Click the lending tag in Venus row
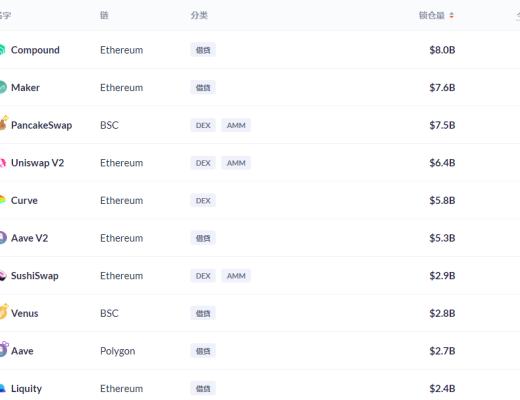The image size is (520, 400). click(203, 313)
